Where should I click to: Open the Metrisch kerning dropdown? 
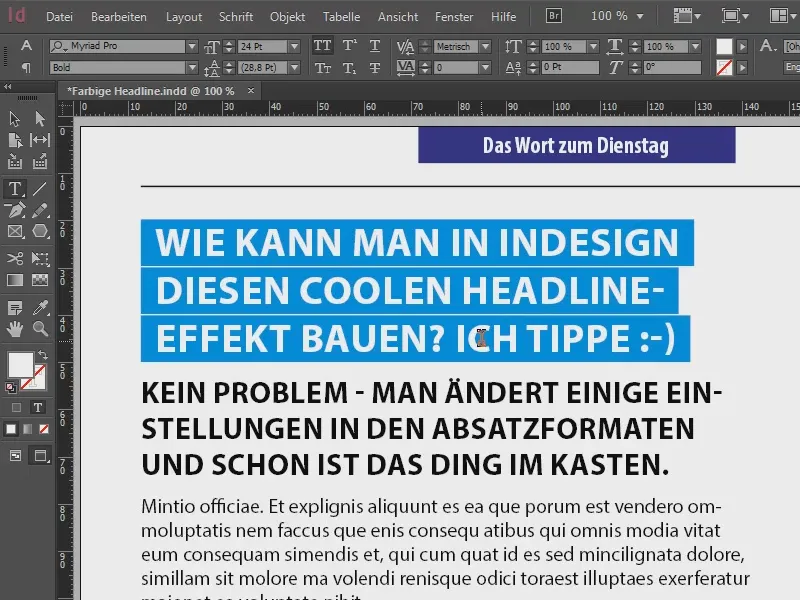pyautogui.click(x=485, y=46)
